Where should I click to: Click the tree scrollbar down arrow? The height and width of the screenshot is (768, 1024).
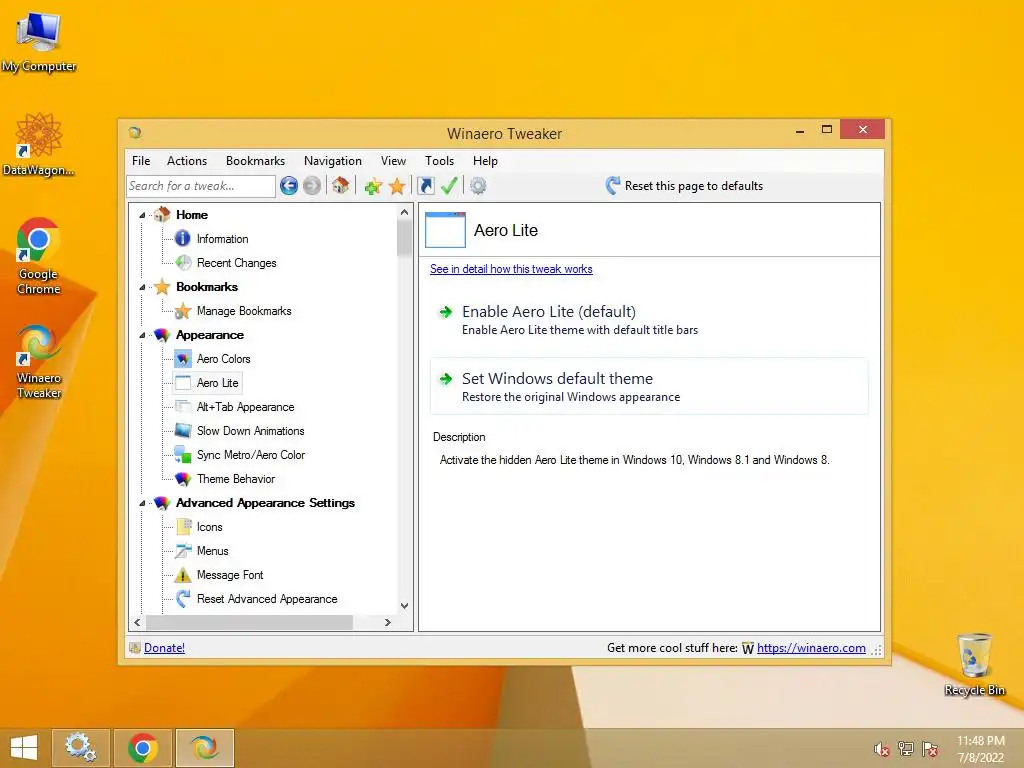tap(404, 606)
